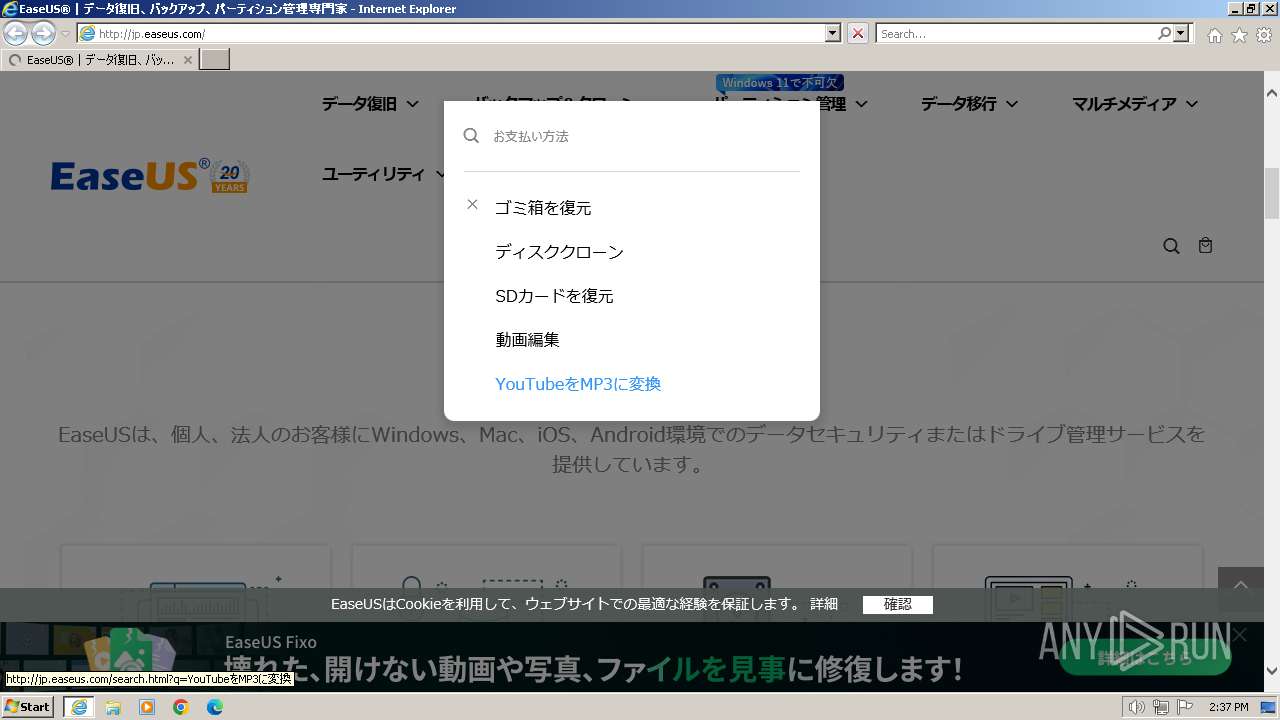Image resolution: width=1280 pixels, height=720 pixels.
Task: Click the taskbar clock showing 2:37 PM
Action: (1228, 707)
